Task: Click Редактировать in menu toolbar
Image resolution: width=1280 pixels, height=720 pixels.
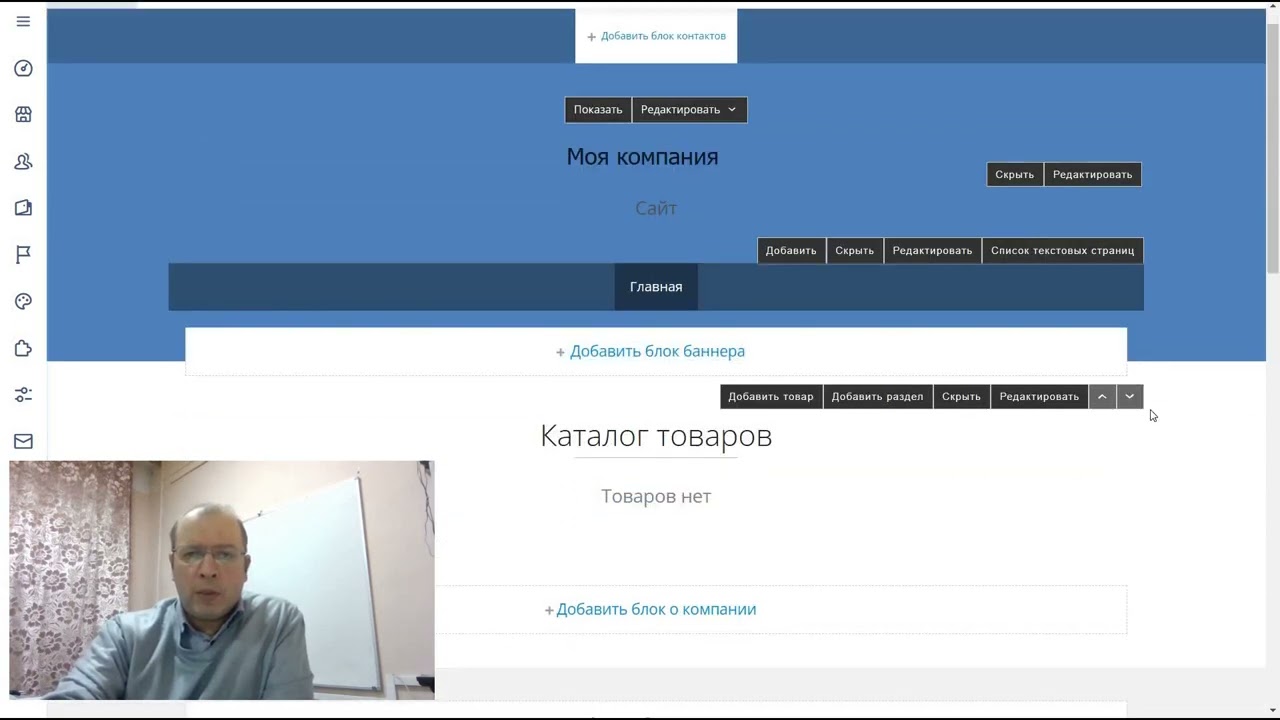Action: click(933, 251)
